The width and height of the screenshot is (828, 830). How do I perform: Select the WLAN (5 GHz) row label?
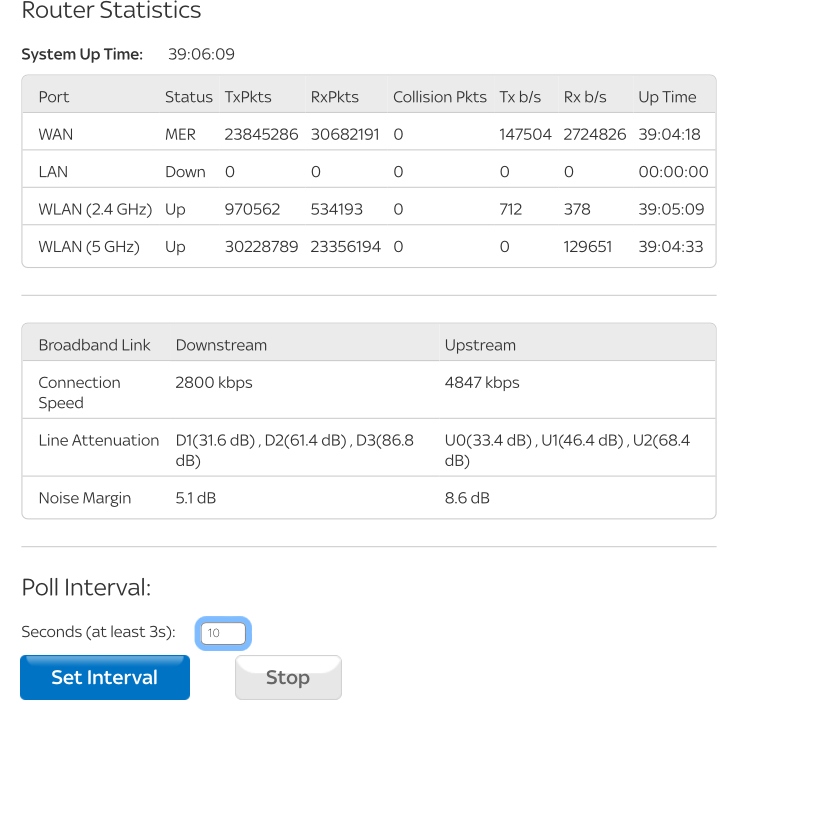pyautogui.click(x=89, y=247)
